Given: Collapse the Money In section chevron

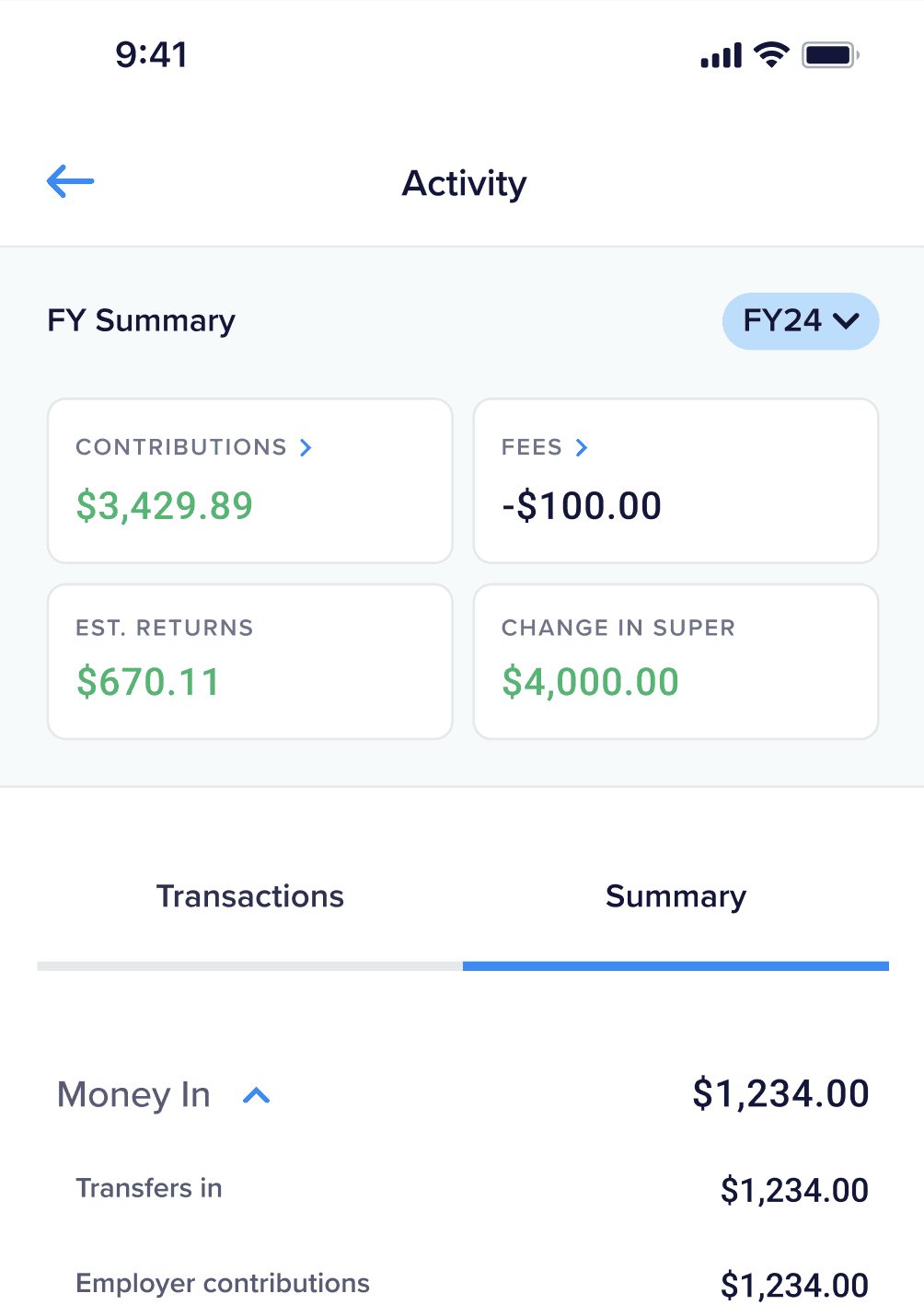Looking at the screenshot, I should click(257, 1095).
